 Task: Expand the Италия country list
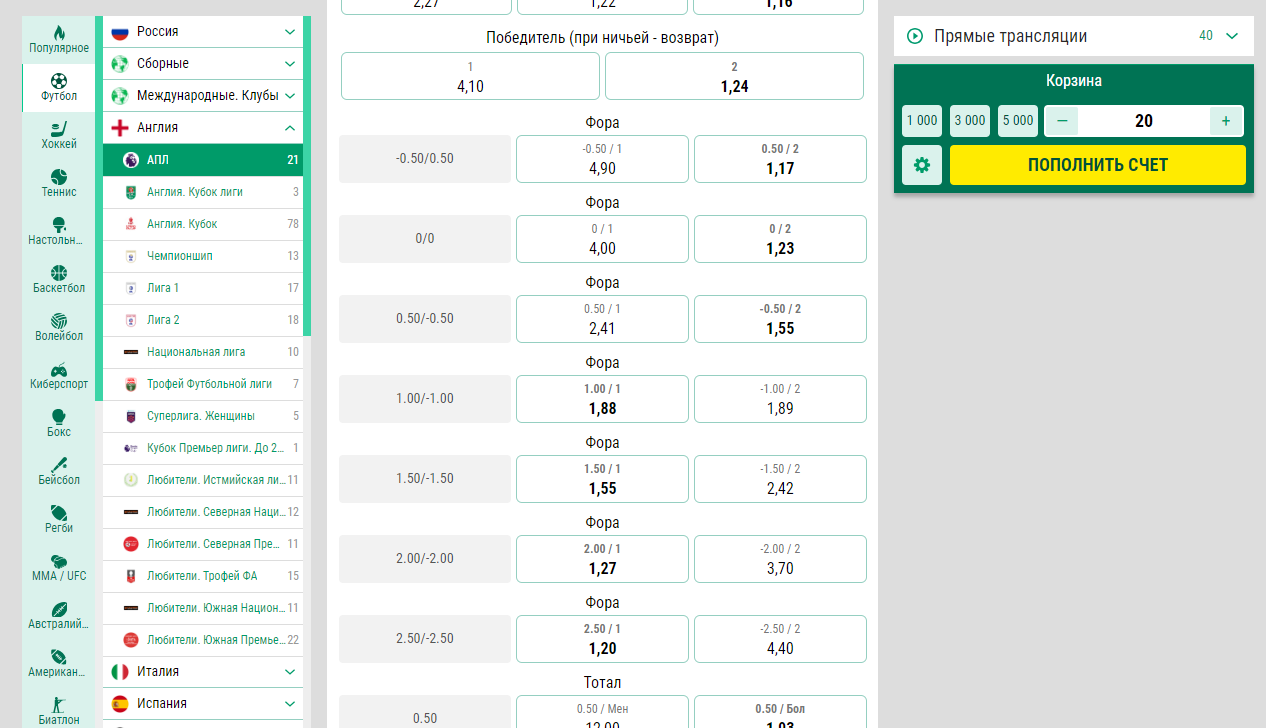click(x=203, y=672)
